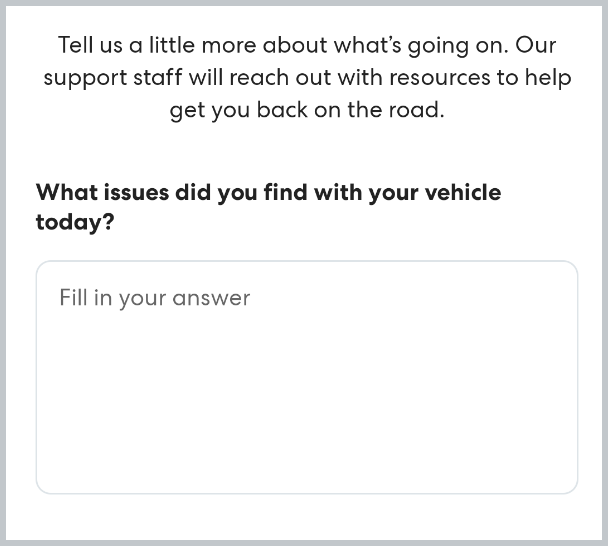Click the "get you back on the road" line
The width and height of the screenshot is (608, 546).
tap(306, 110)
